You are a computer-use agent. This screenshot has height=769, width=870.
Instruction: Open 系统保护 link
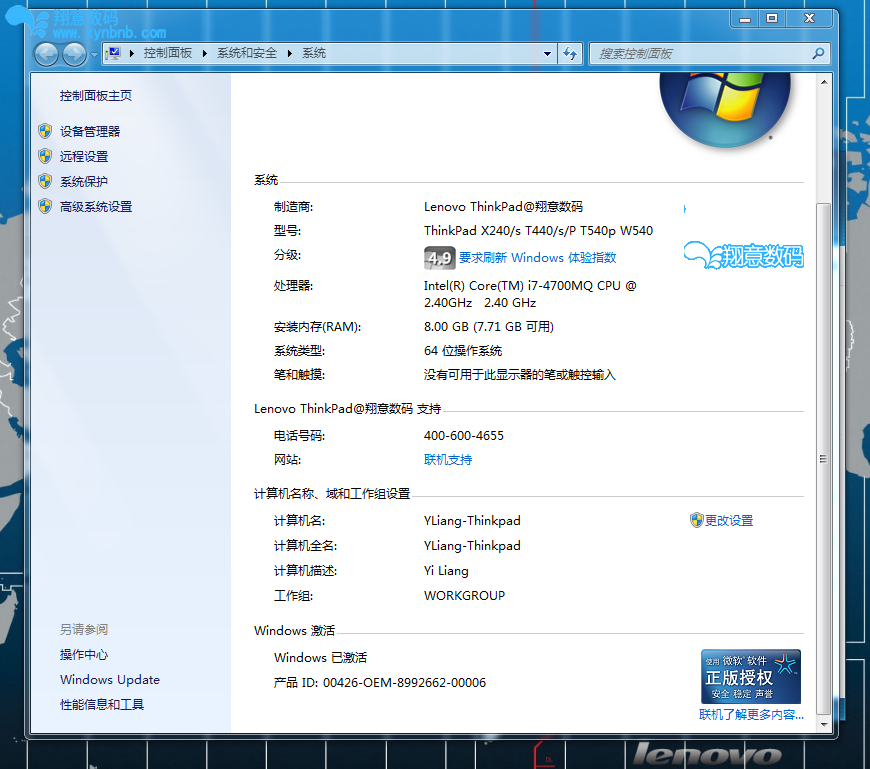84,181
